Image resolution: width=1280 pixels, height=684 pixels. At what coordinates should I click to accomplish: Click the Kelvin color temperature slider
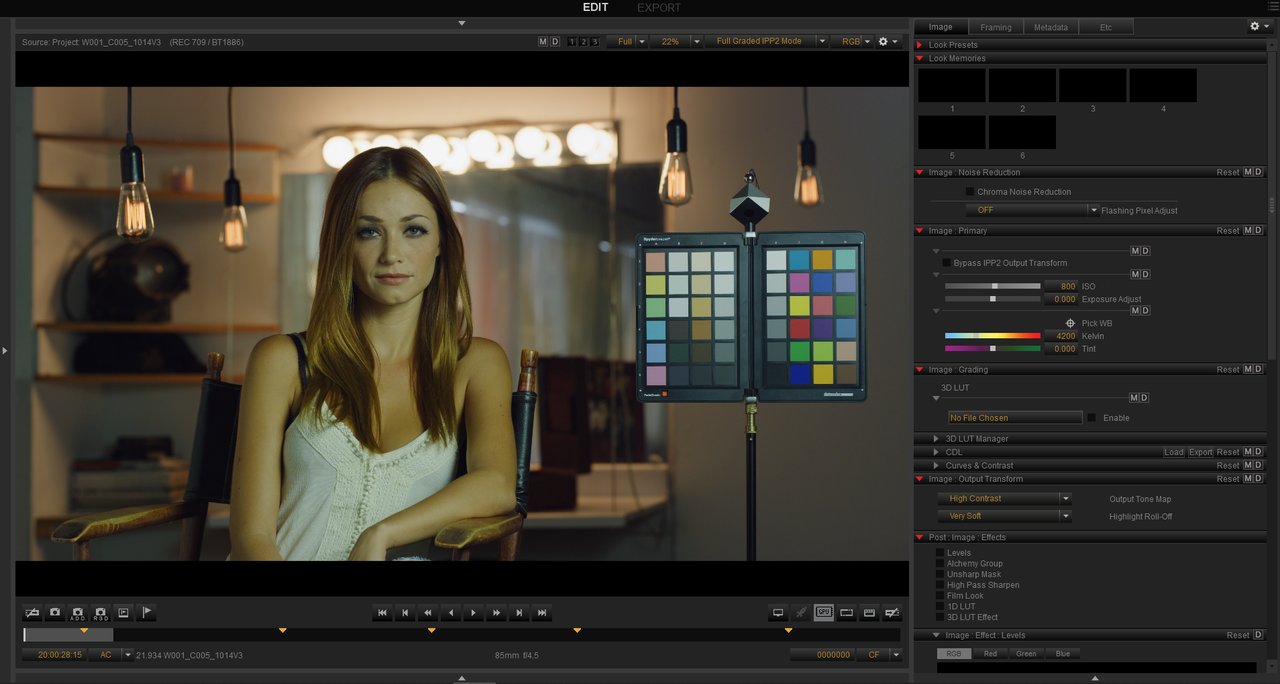[x=992, y=336]
